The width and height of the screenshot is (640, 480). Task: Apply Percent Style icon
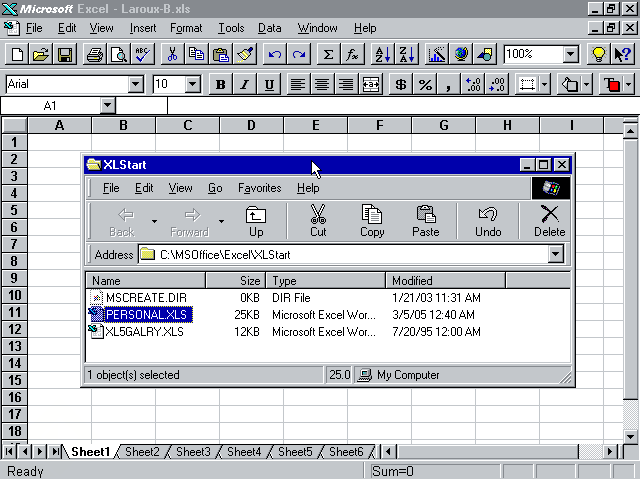coord(425,84)
